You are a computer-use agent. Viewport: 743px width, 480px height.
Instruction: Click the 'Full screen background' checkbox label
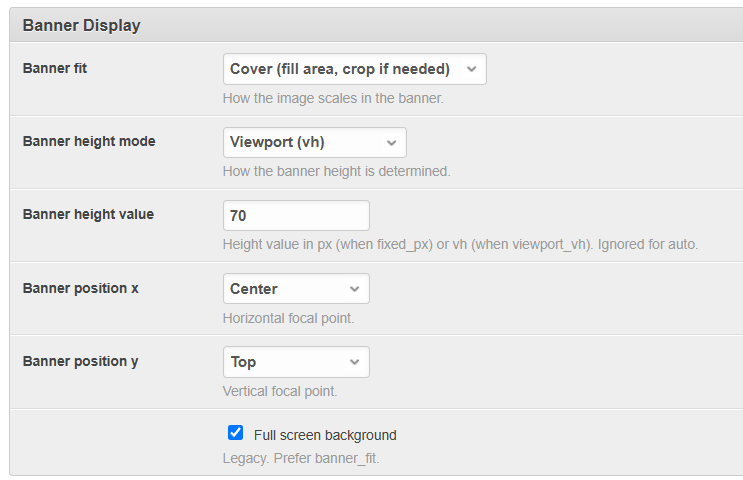click(325, 435)
